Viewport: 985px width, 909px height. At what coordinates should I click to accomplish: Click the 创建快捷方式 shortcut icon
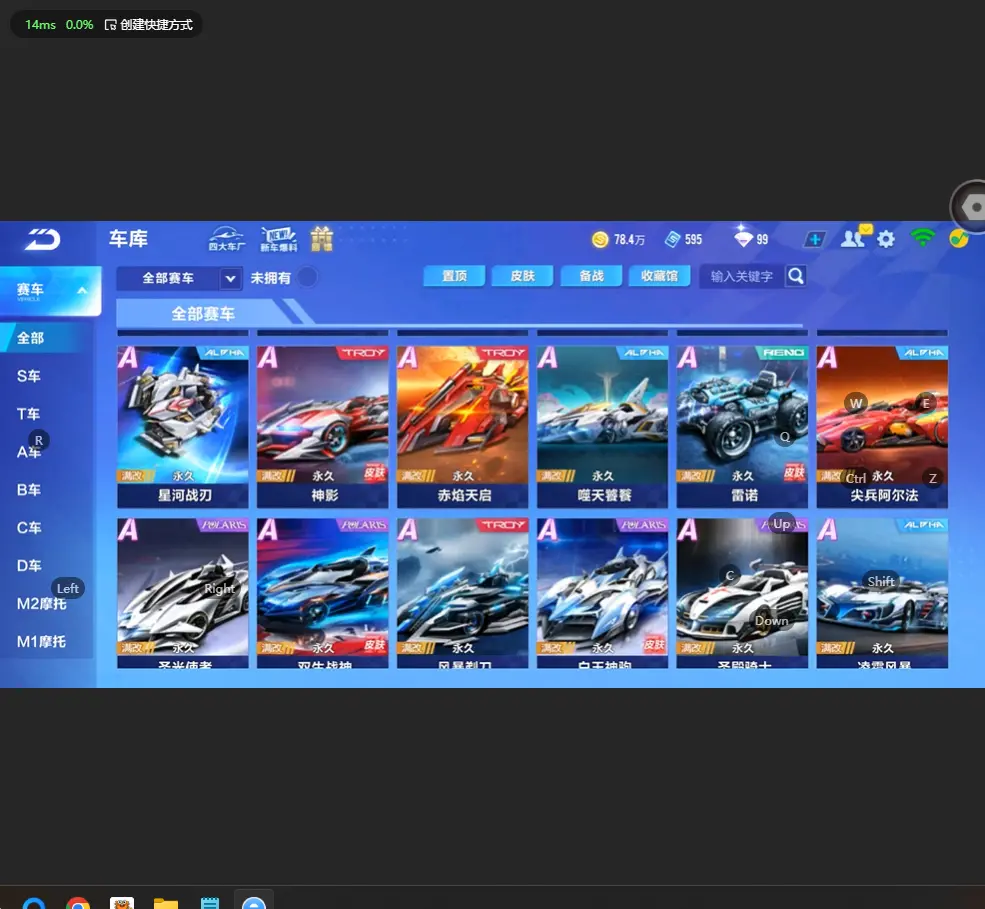[x=111, y=25]
